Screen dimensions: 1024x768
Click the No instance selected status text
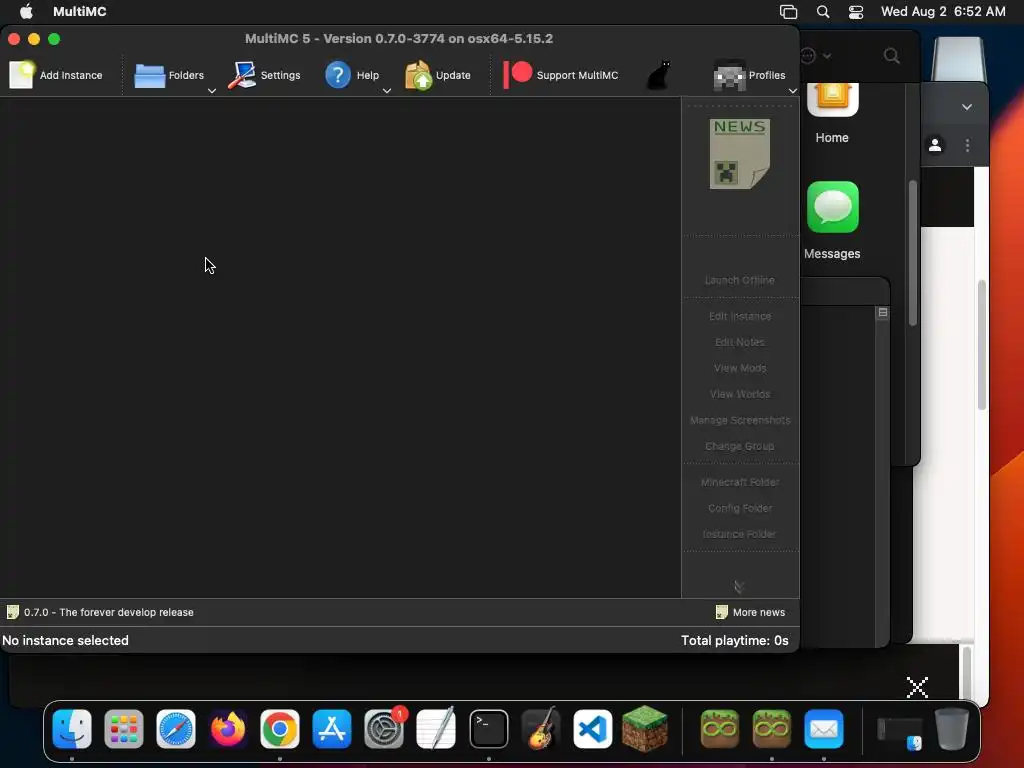pyautogui.click(x=65, y=641)
